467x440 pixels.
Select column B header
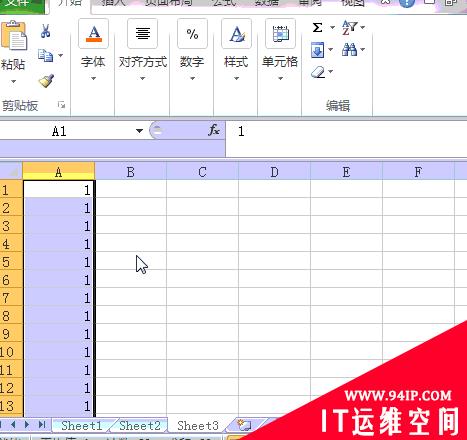click(x=131, y=171)
